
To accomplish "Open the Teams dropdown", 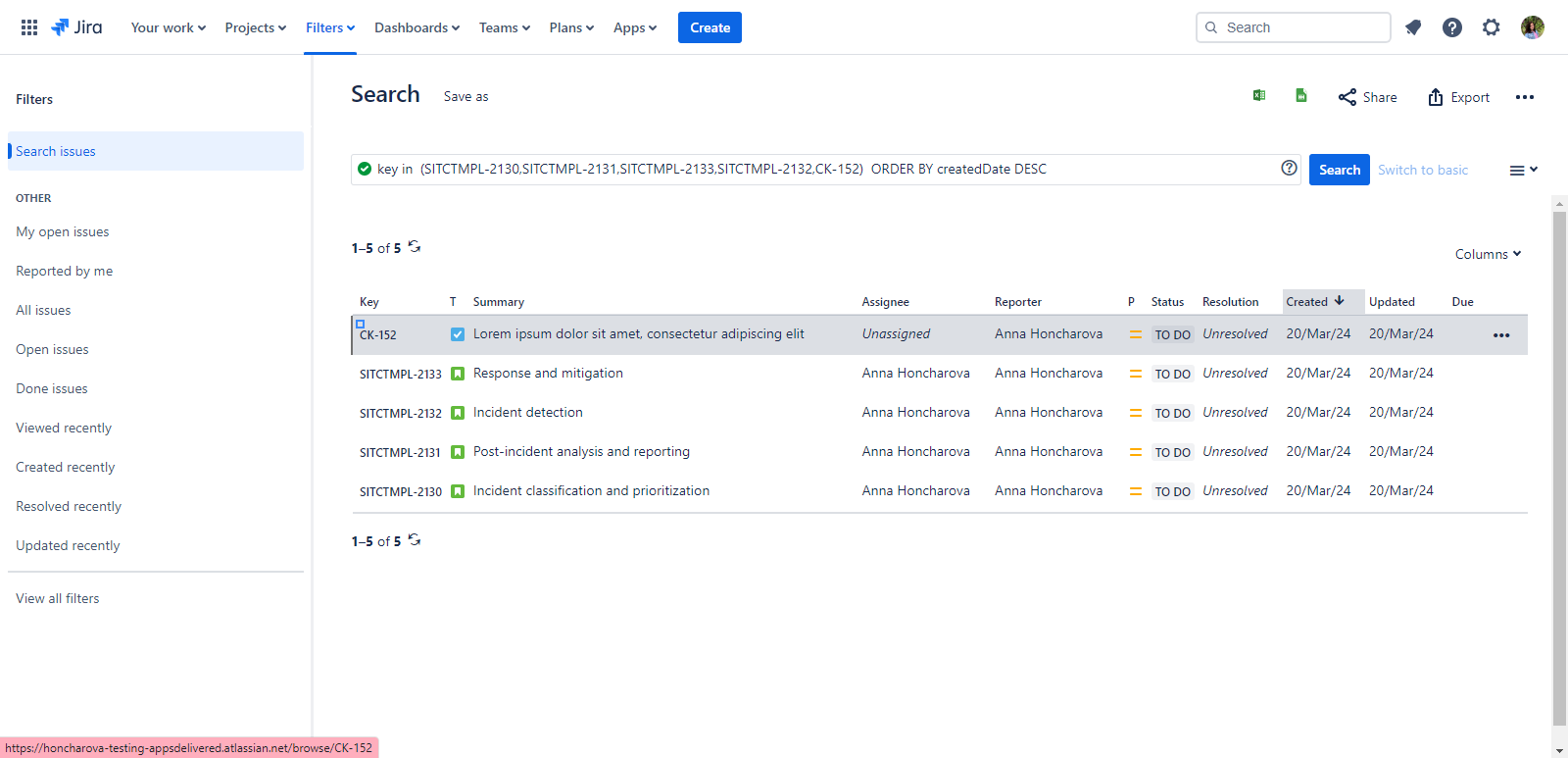I will coord(505,27).
